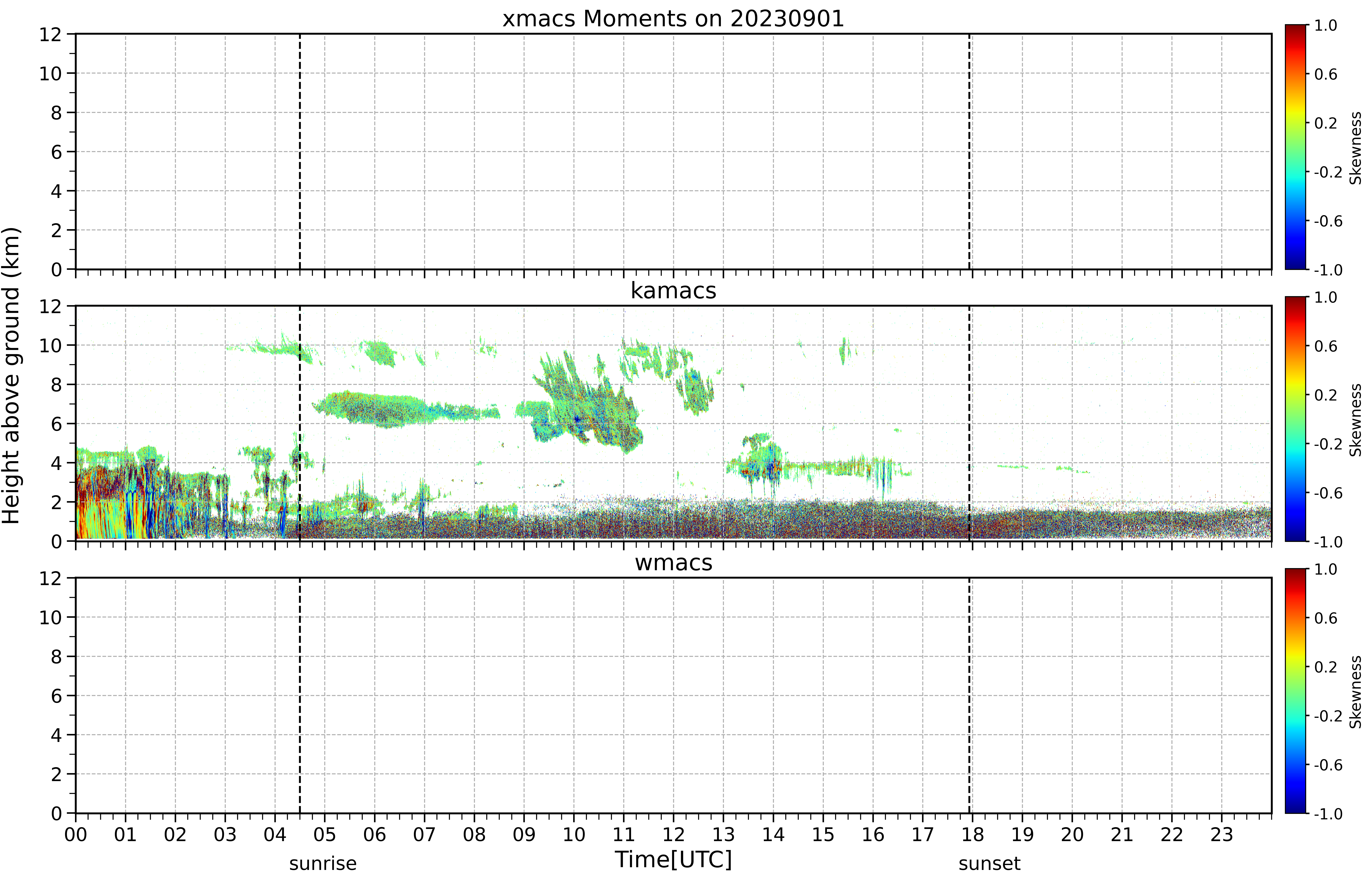
Task: Click the "kamacs" panel title
Action: pos(673,291)
